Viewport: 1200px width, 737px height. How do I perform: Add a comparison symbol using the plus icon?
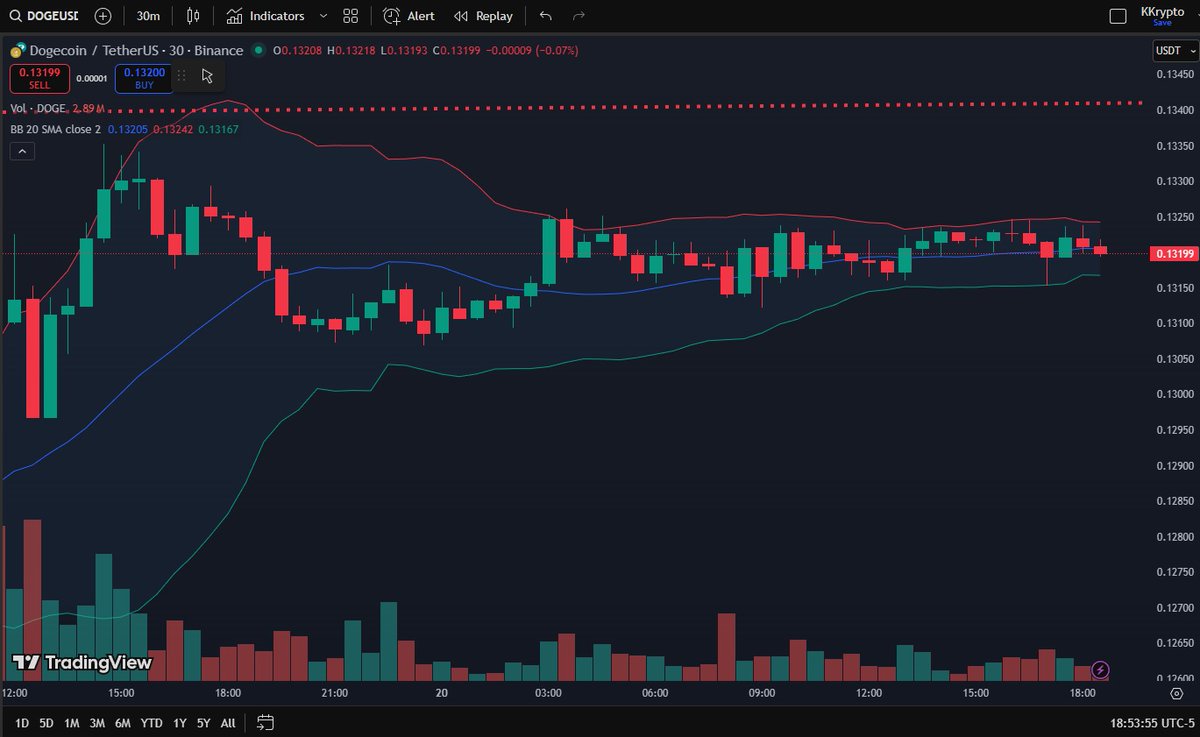point(101,15)
